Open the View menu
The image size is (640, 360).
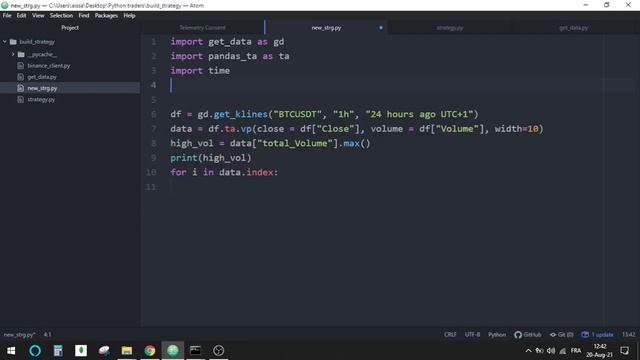38,16
